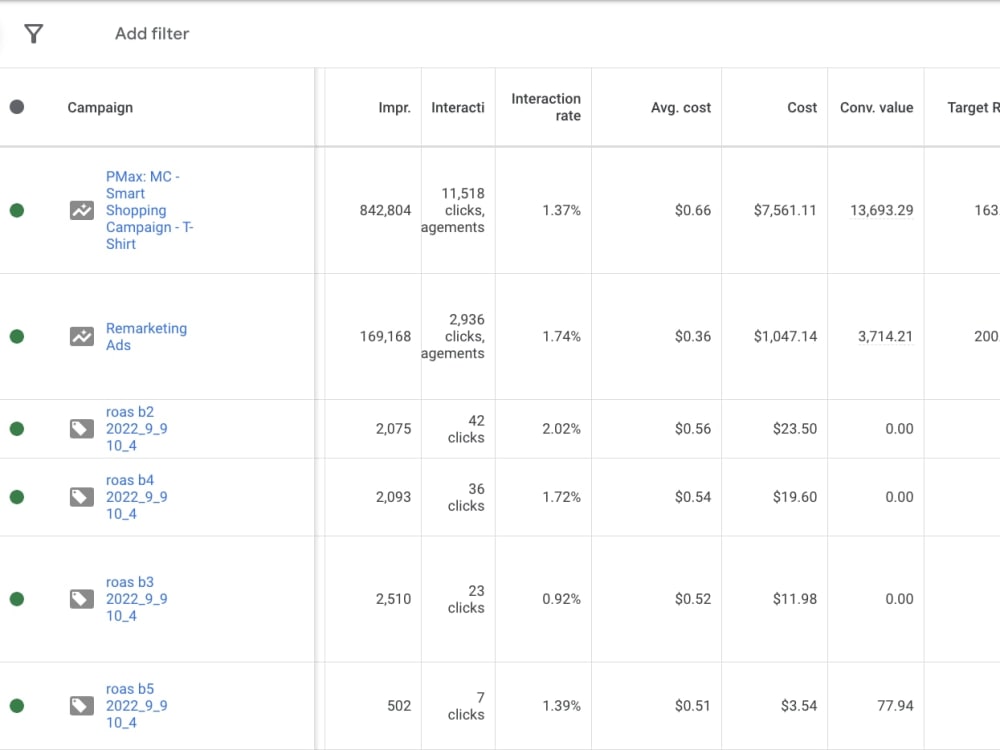
Task: Toggle green status dot for roas b2
Action: point(17,429)
